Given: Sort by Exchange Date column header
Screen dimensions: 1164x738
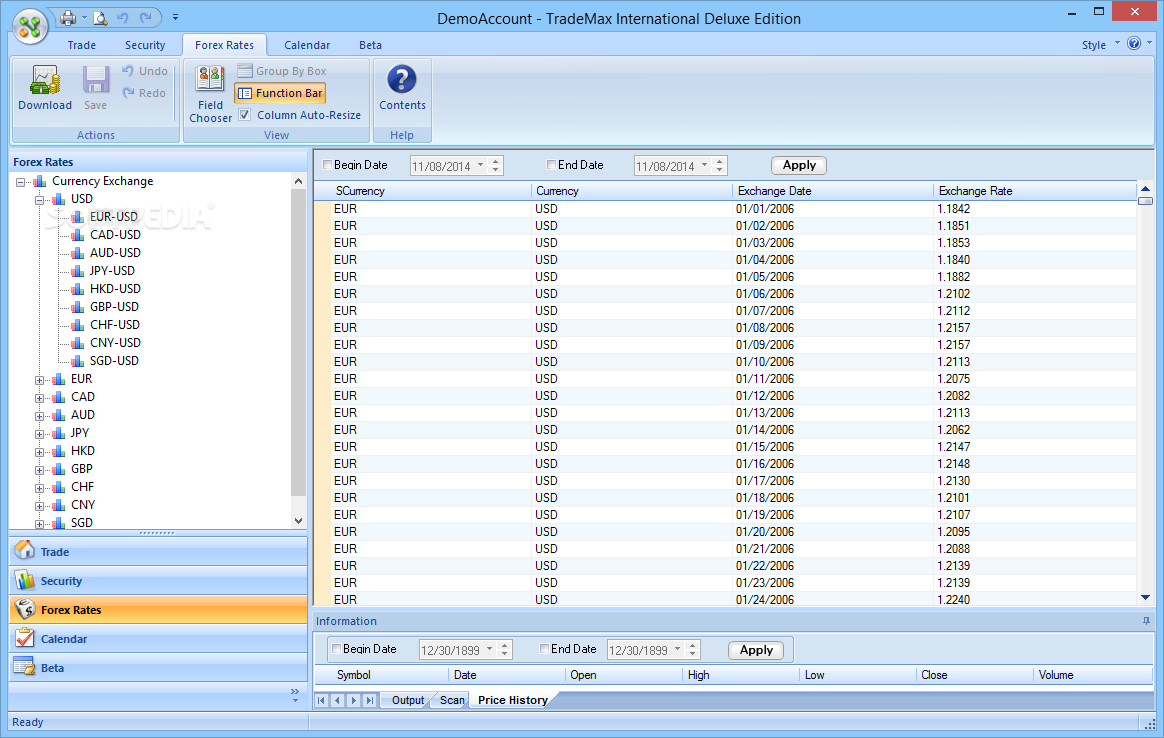Looking at the screenshot, I should tap(833, 191).
